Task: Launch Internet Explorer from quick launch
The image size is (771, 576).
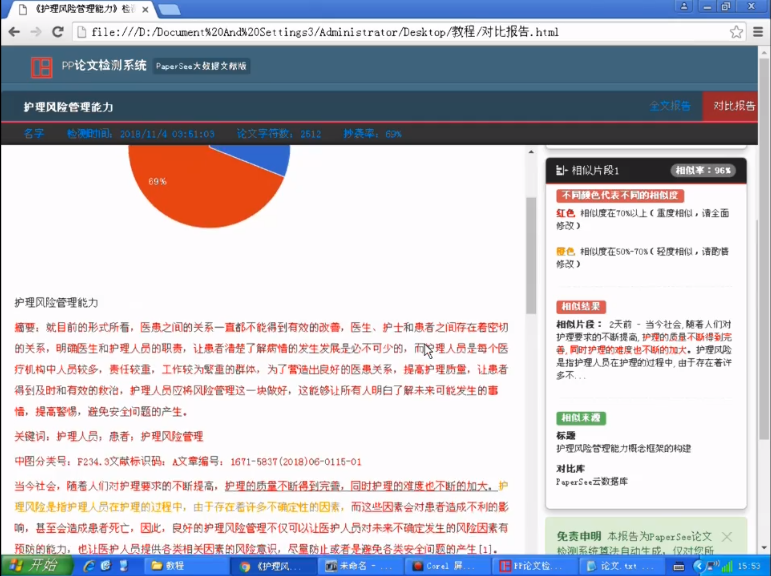Action: coord(89,566)
